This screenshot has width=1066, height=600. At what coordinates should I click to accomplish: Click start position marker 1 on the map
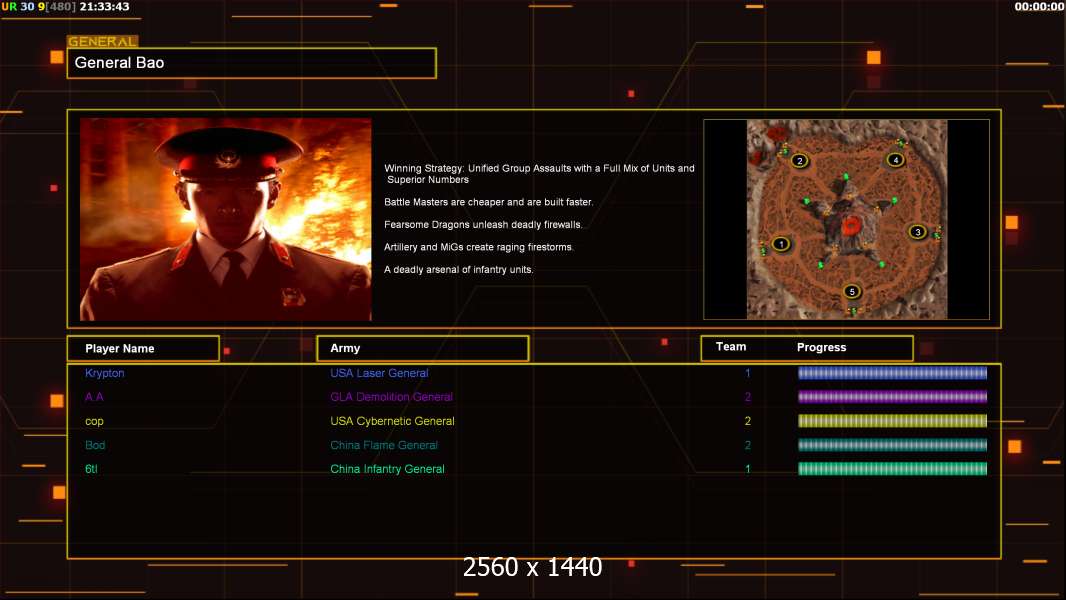point(781,244)
